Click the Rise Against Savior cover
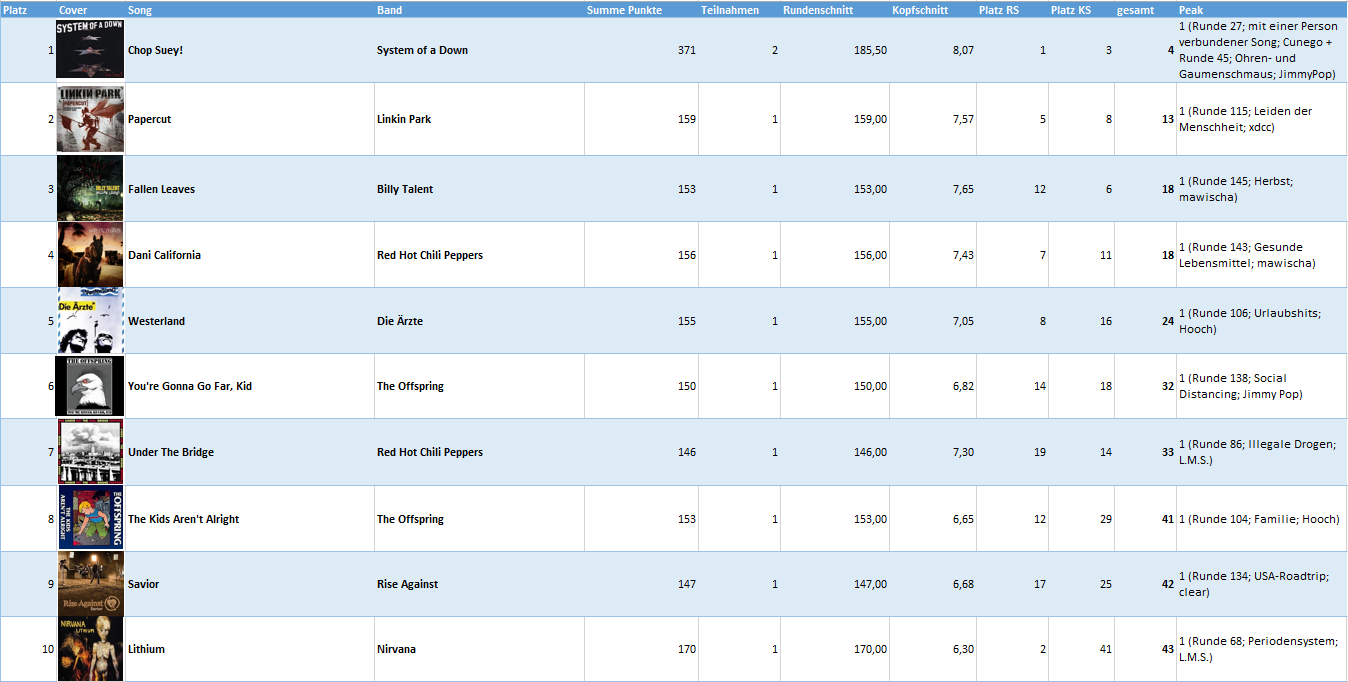 point(90,583)
